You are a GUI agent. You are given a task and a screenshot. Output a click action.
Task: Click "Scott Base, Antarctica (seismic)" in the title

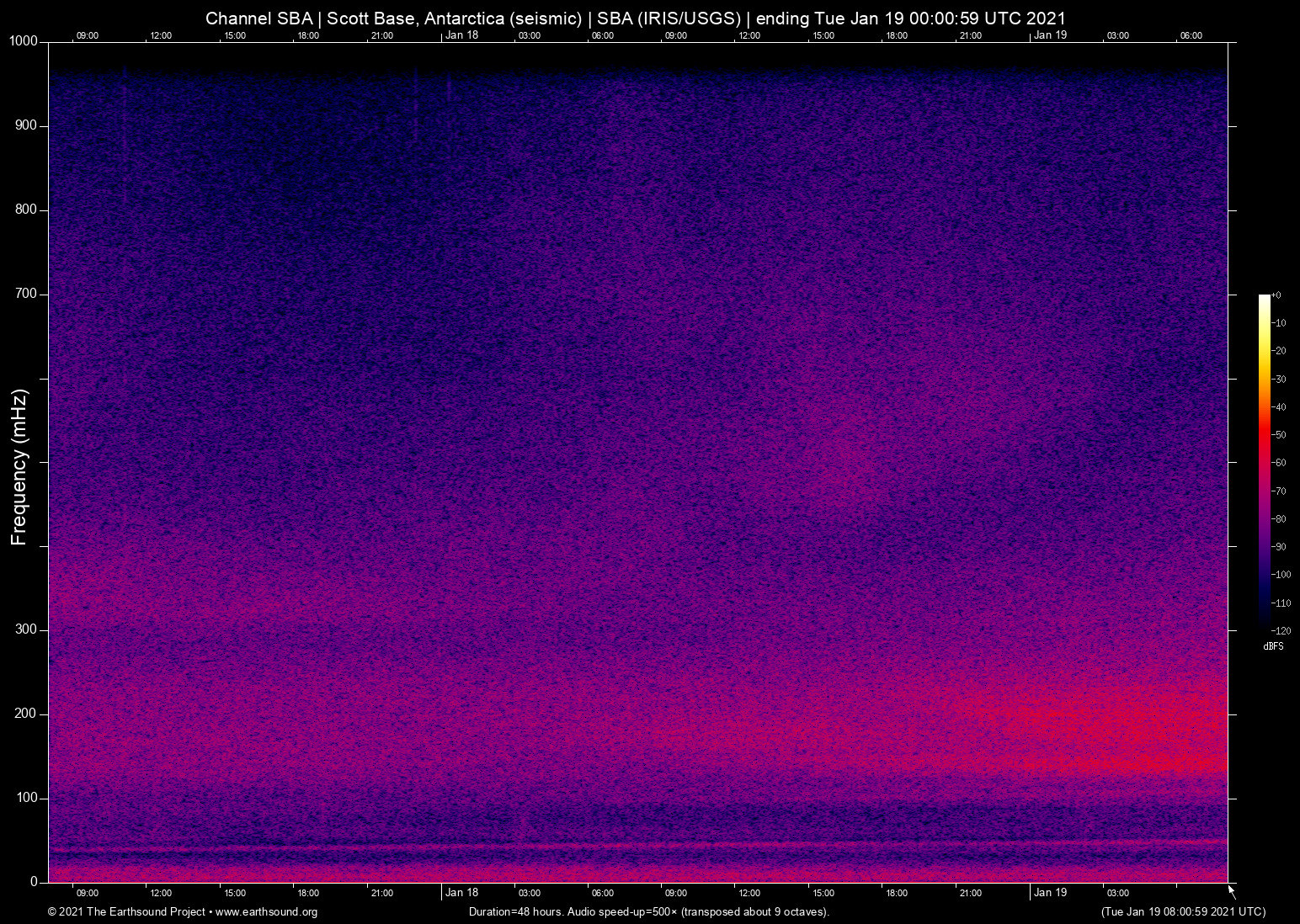pyautogui.click(x=455, y=18)
